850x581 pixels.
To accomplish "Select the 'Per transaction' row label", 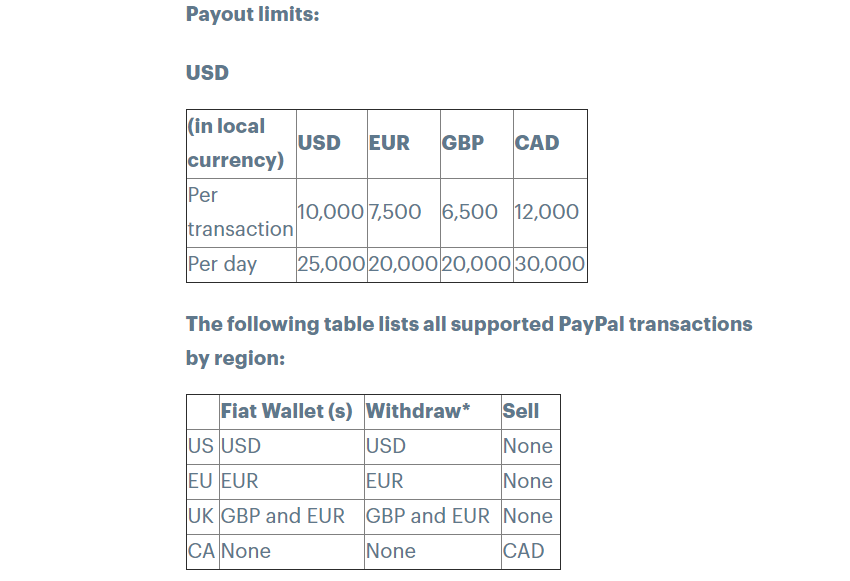I will 241,212.
